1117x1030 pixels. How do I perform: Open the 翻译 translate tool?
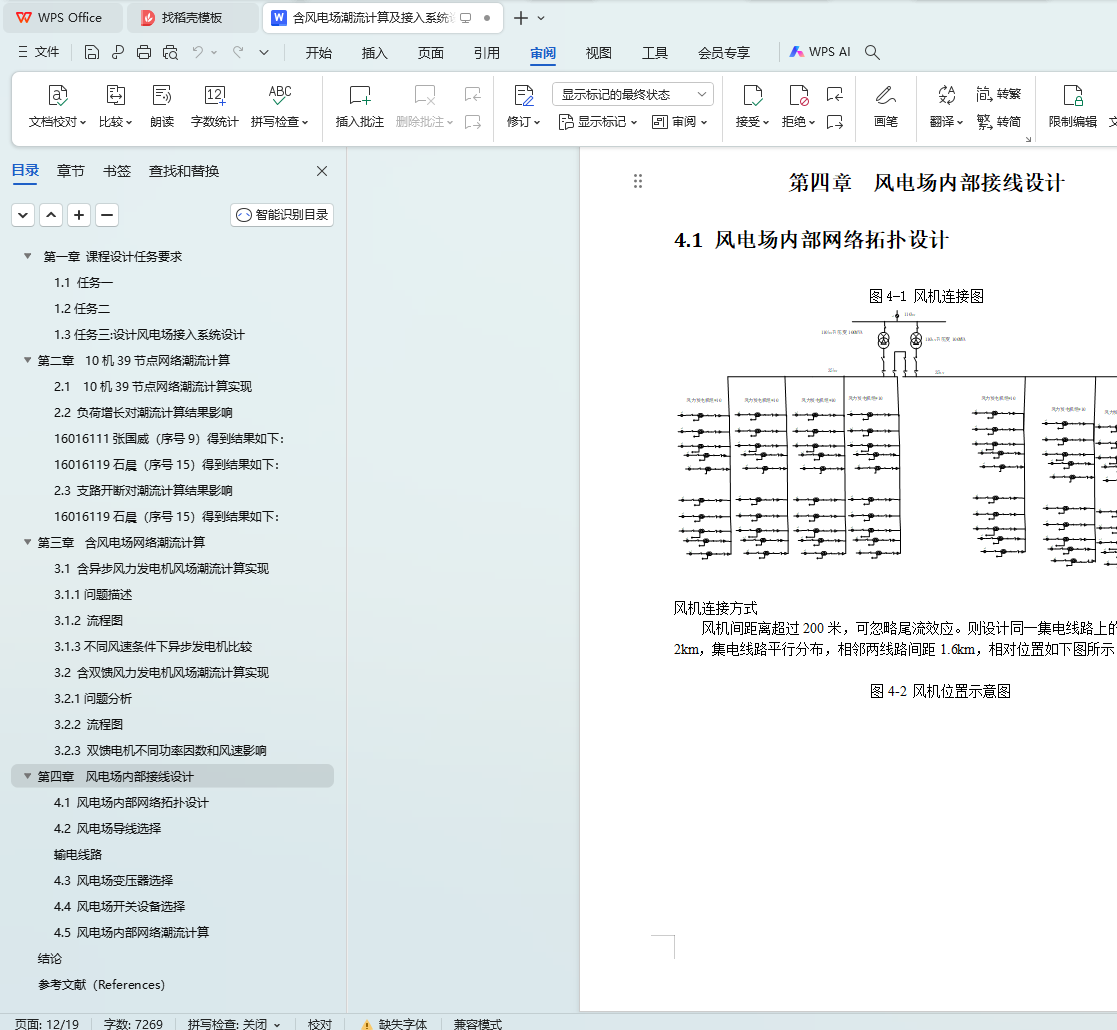(946, 106)
